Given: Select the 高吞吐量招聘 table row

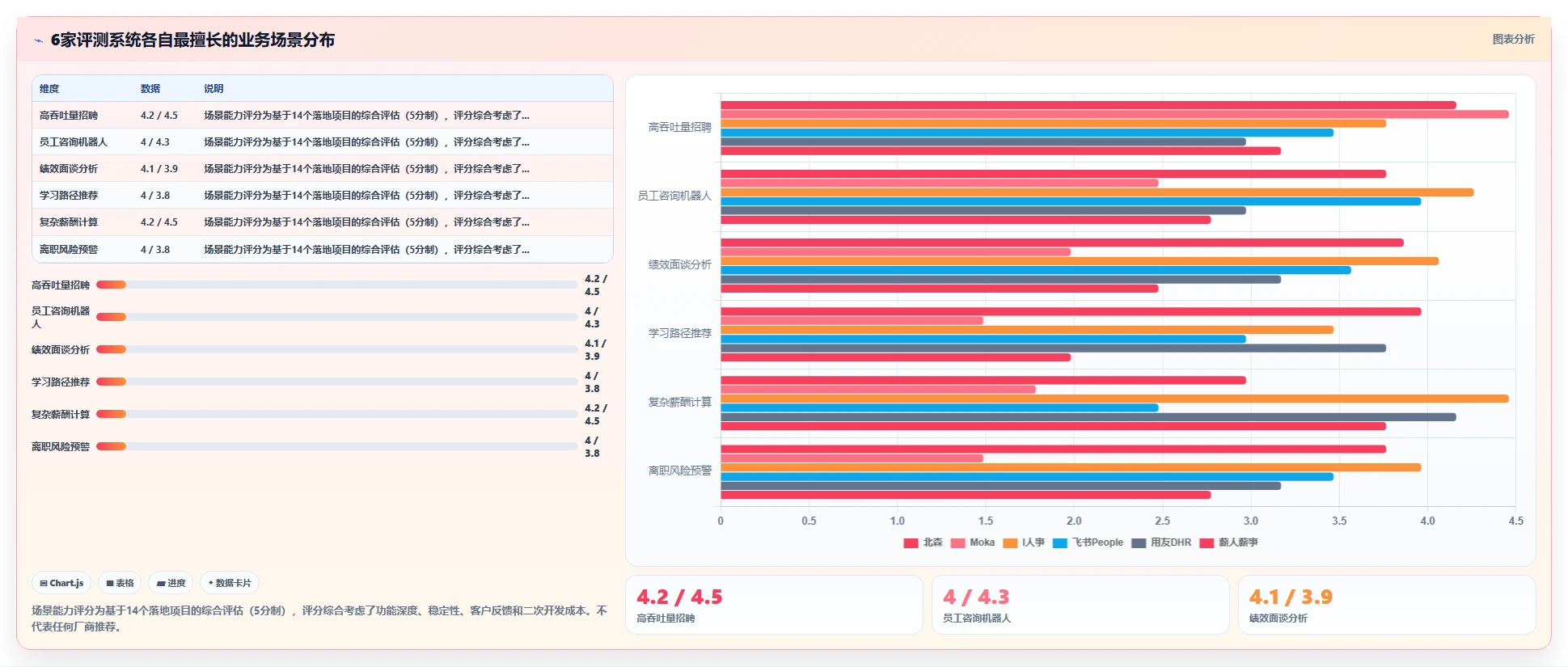Looking at the screenshot, I should tap(323, 115).
